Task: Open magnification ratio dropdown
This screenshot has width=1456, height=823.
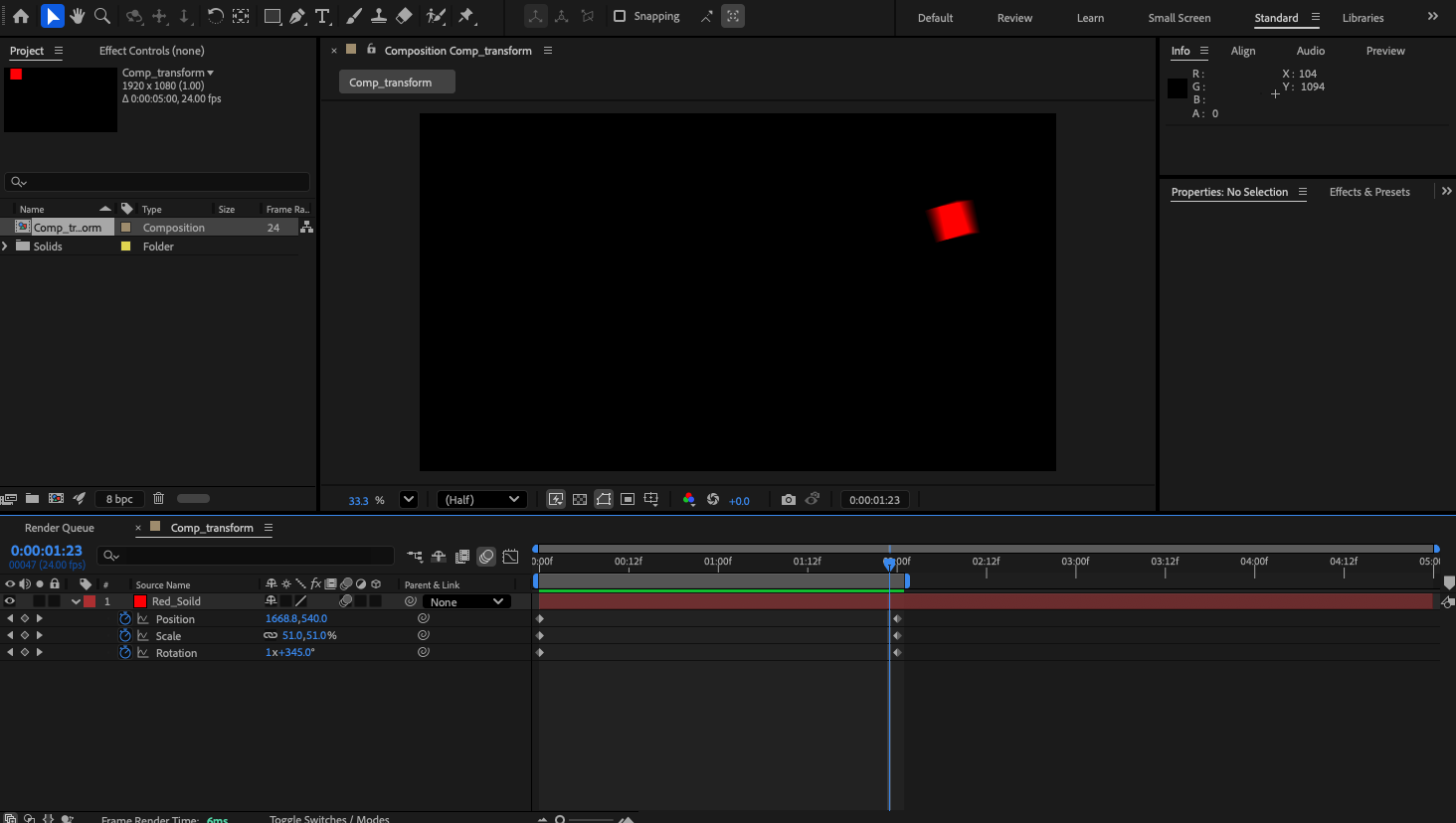Action: 408,499
